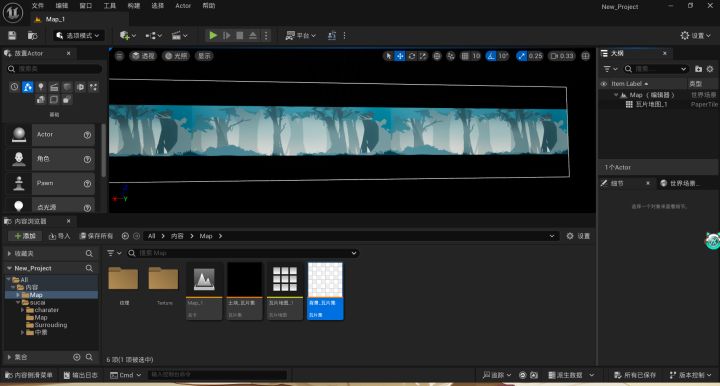Open the Platforms (平台) dropdown
This screenshot has height=386, width=720.
[x=301, y=35]
